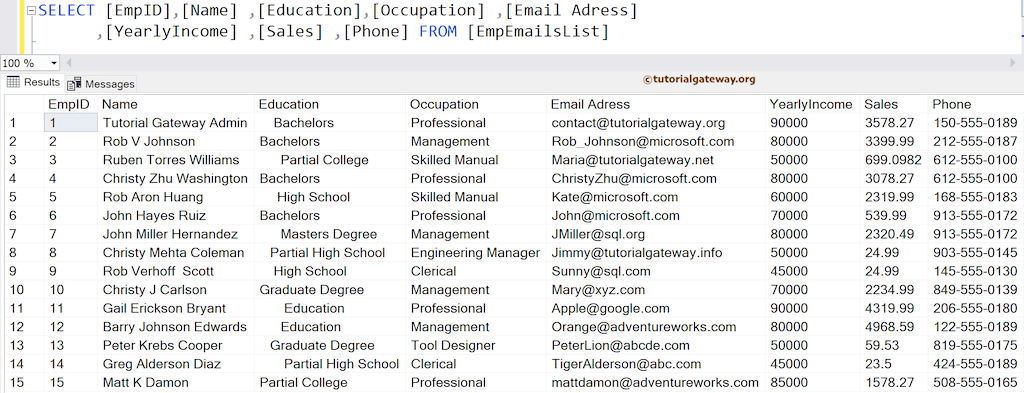
Task: Click the contact@tutorialgateway.org email cell
Action: click(x=656, y=123)
